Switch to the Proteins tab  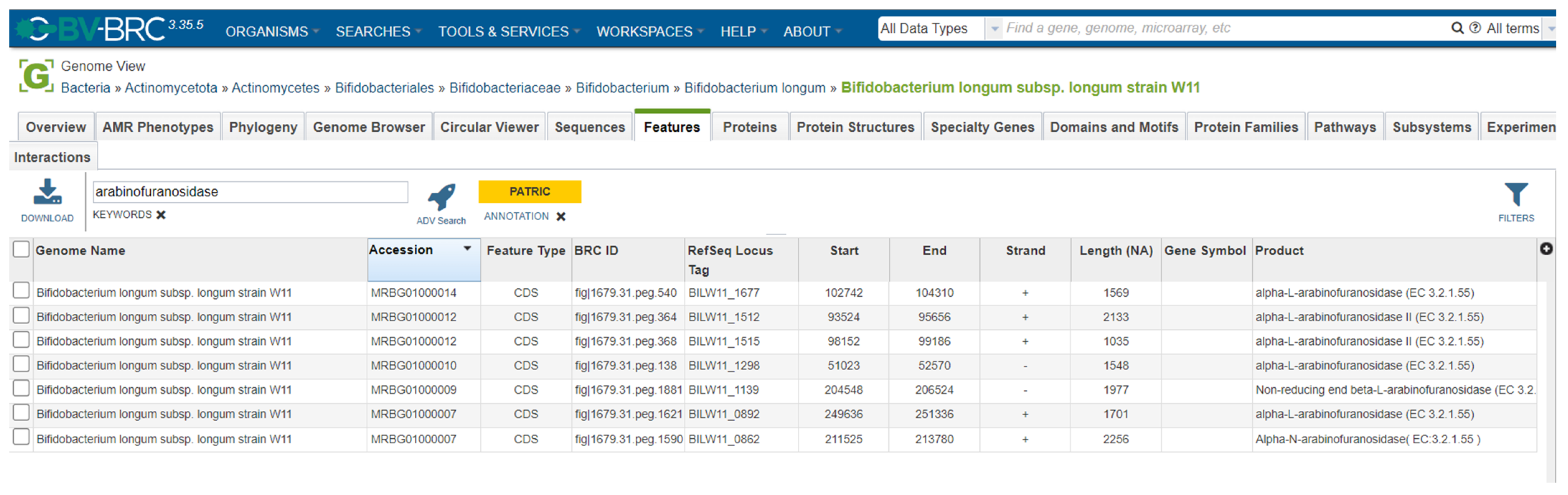[x=749, y=127]
